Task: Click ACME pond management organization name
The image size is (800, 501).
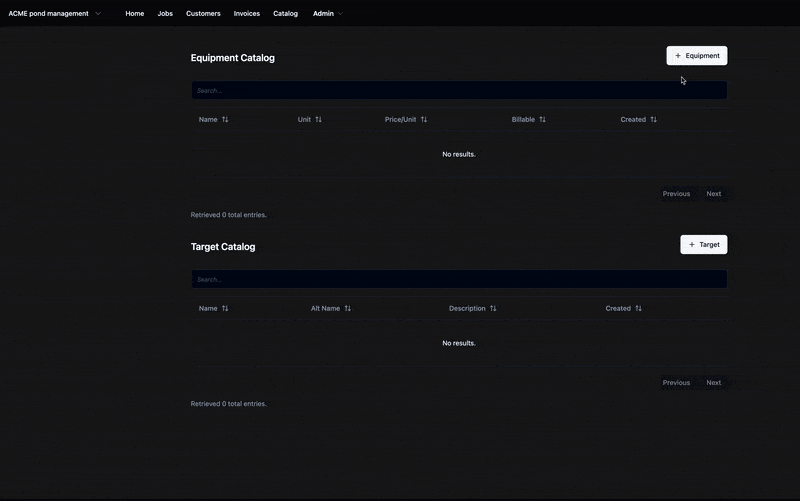Action: coord(48,14)
